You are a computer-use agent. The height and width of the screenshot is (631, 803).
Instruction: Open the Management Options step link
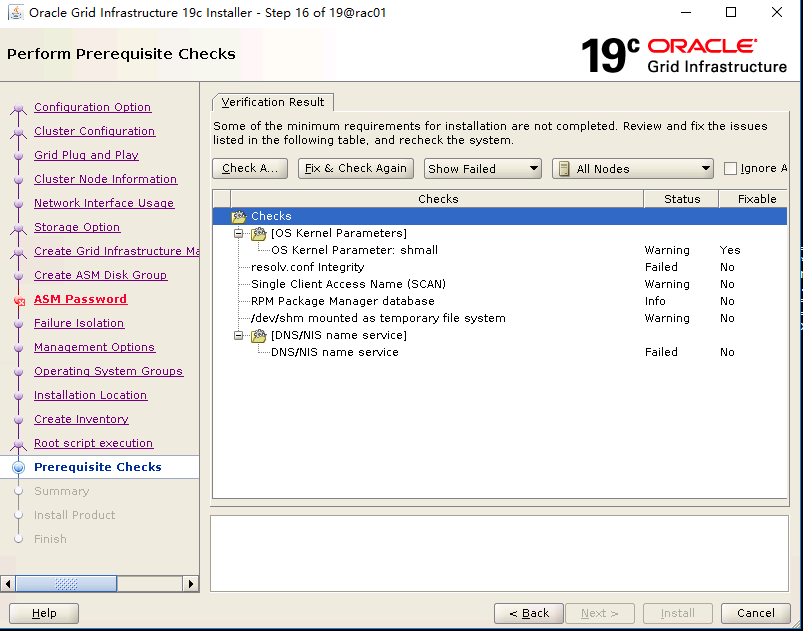point(95,347)
